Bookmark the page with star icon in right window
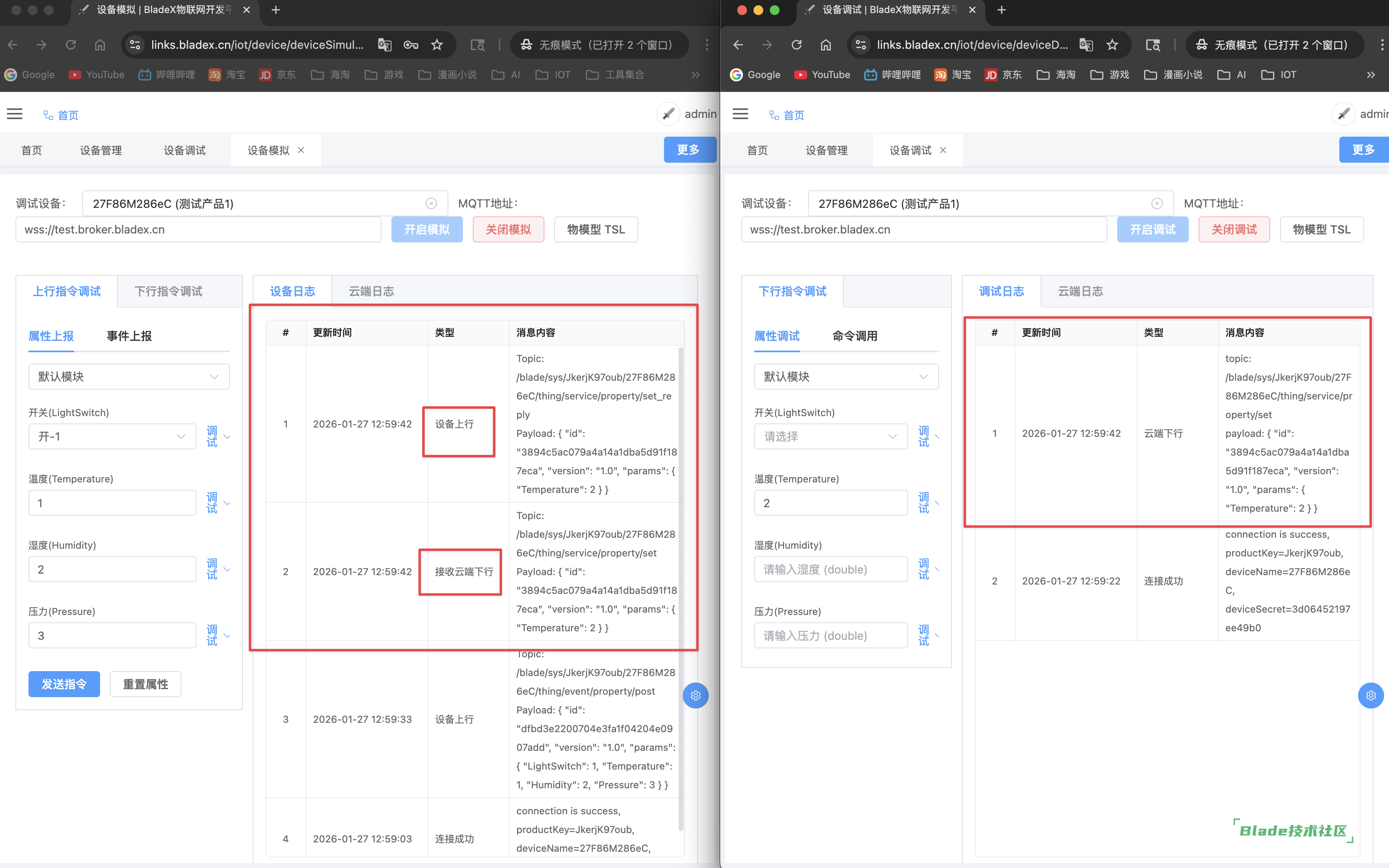Screen dimensions: 1389x868 pos(1112,45)
